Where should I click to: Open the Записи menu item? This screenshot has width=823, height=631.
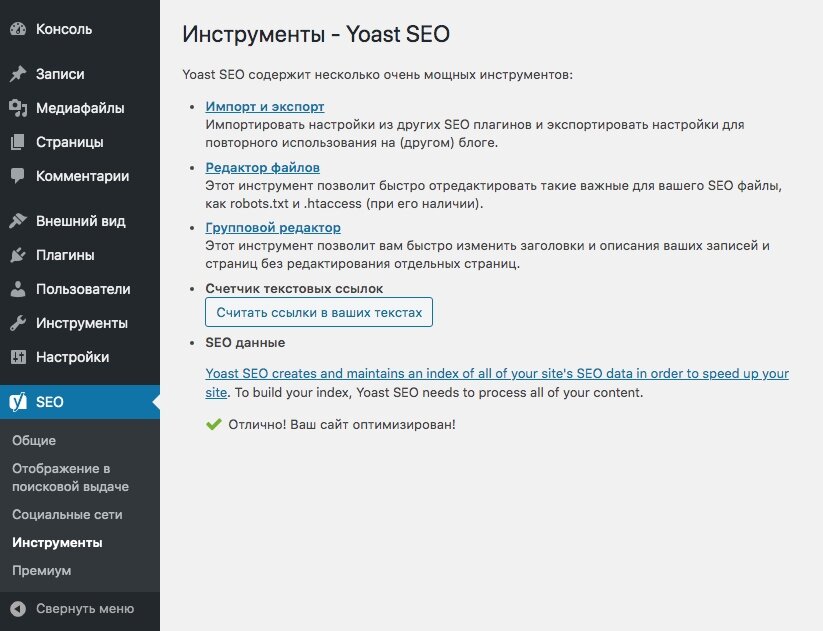coord(80,74)
